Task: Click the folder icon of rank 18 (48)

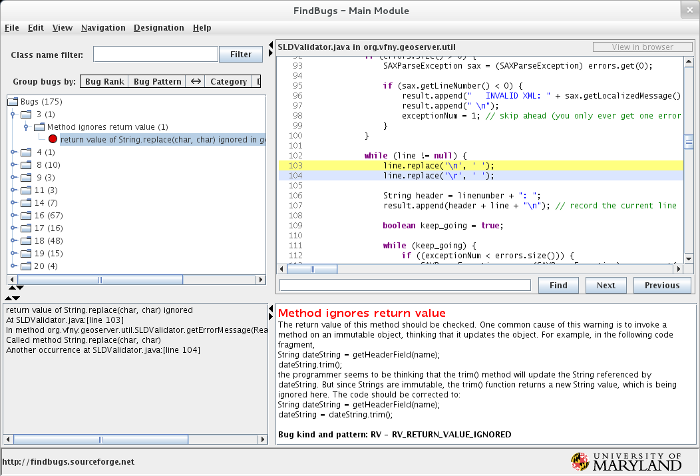Action: point(26,241)
